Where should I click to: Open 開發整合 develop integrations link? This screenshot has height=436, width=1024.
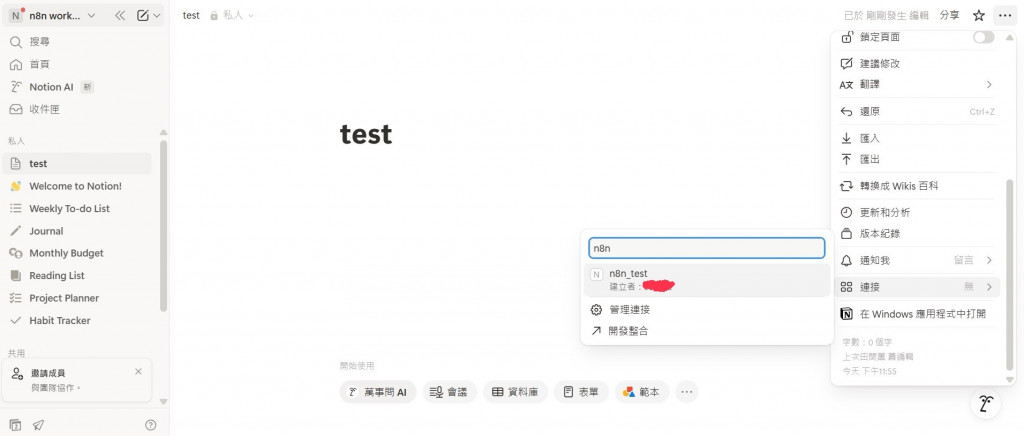707,331
